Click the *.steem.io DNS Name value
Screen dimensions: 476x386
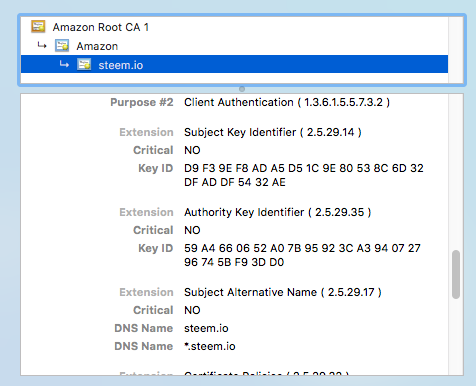(x=210, y=346)
